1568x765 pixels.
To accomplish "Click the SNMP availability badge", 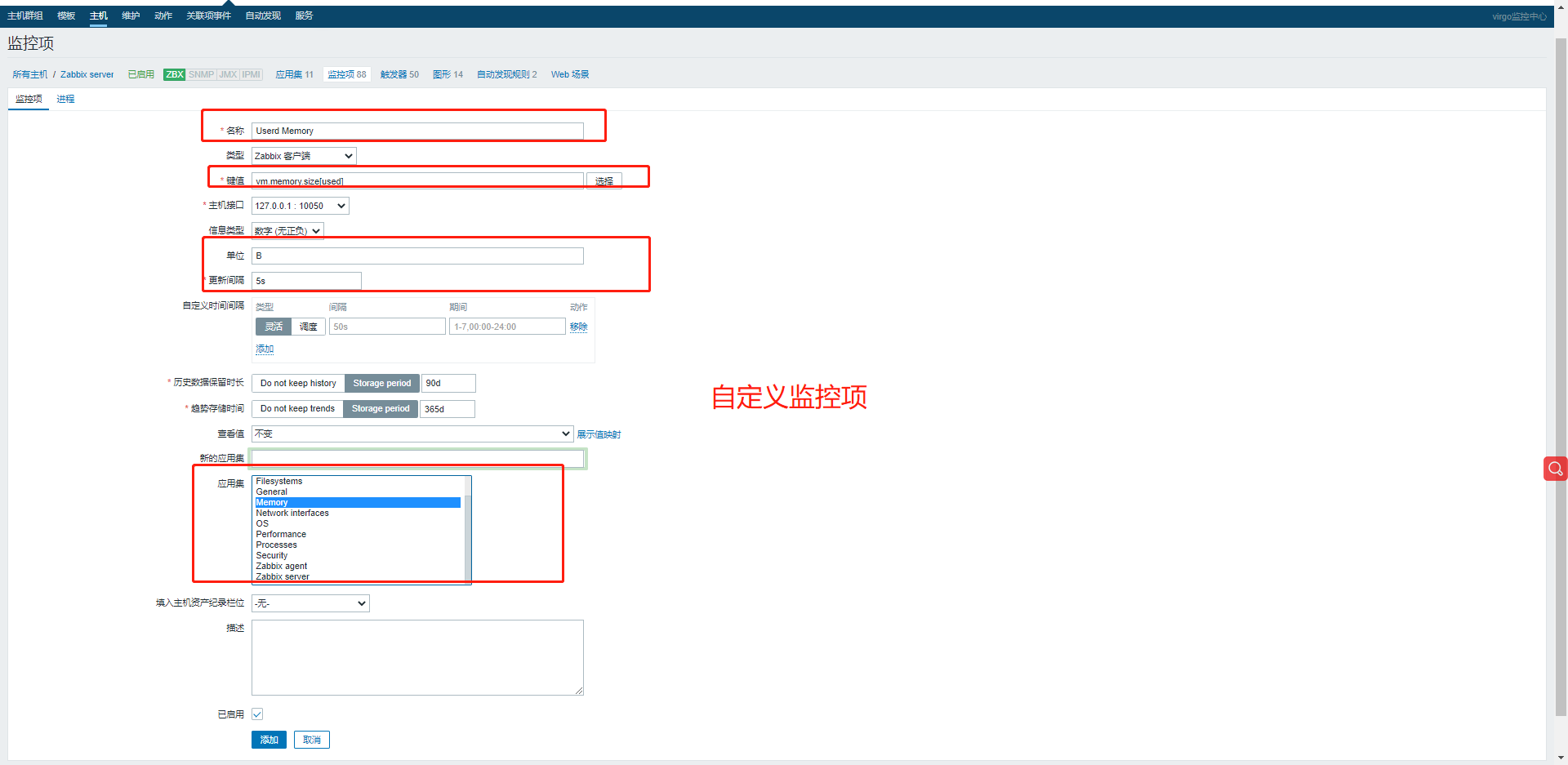I will tap(201, 74).
